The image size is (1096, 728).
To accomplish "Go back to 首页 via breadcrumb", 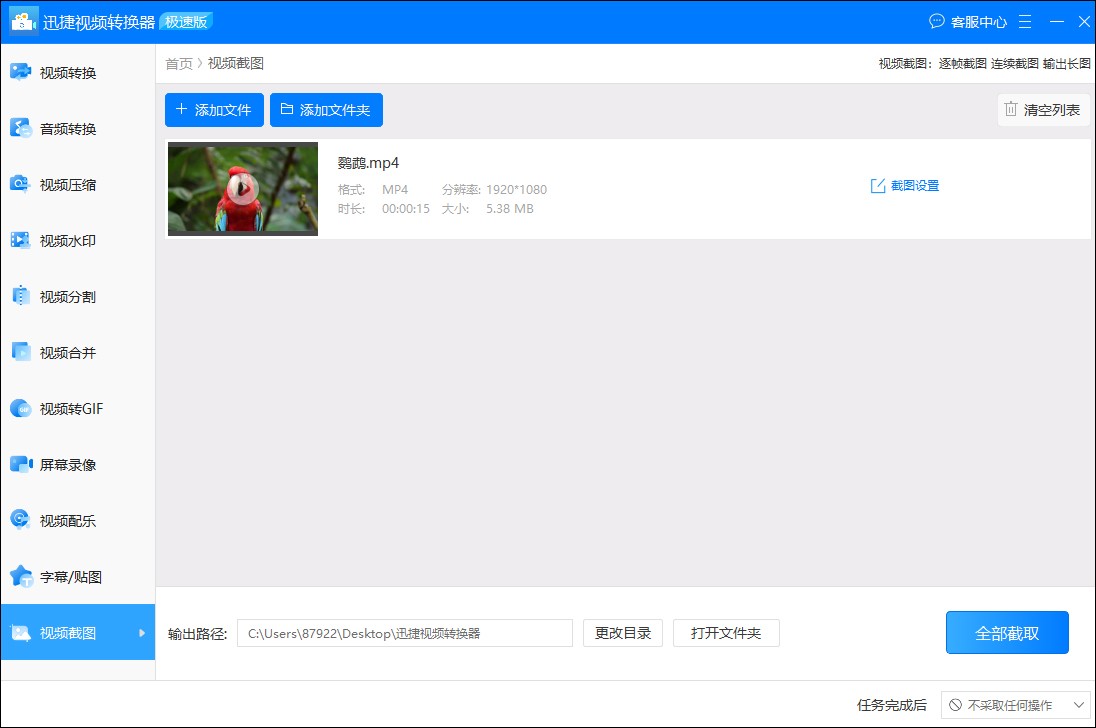I will point(178,63).
